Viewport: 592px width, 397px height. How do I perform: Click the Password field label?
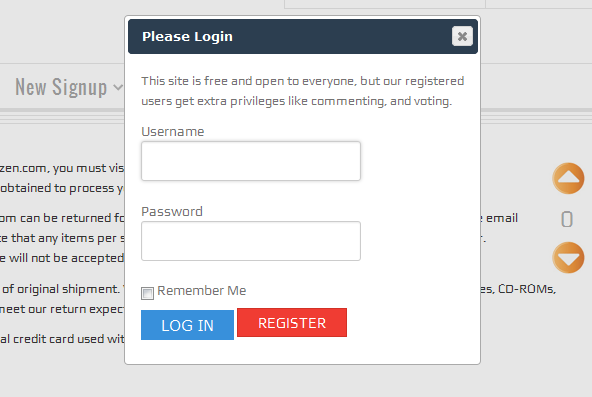point(172,211)
